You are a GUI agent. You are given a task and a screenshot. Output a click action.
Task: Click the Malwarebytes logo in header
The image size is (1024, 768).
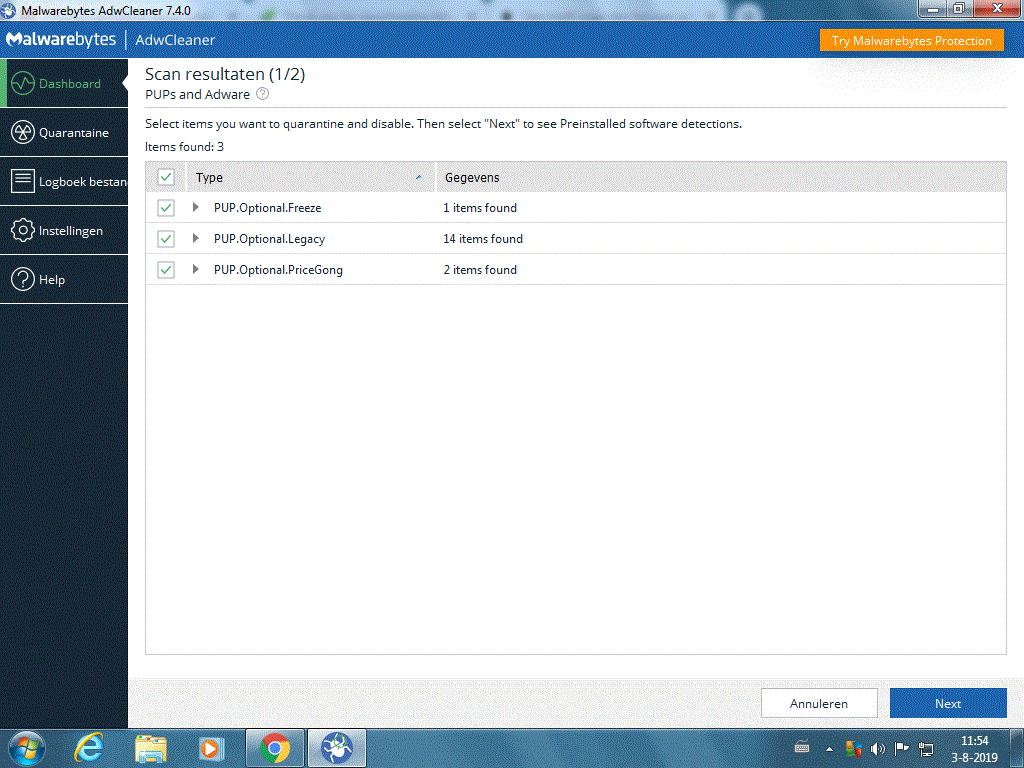(x=61, y=40)
